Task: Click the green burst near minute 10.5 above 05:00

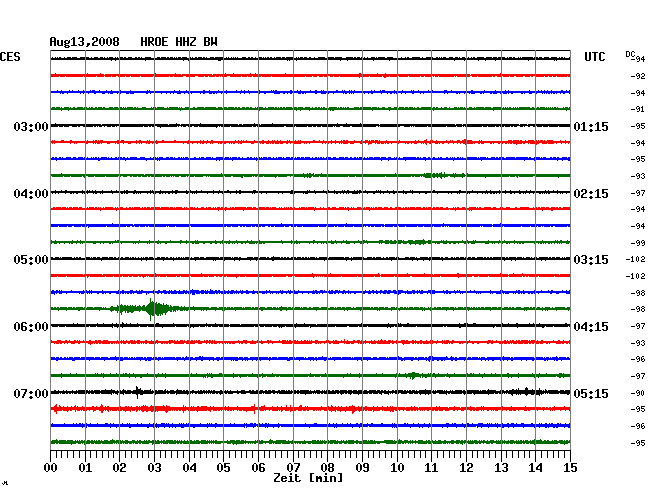Action: click(417, 242)
